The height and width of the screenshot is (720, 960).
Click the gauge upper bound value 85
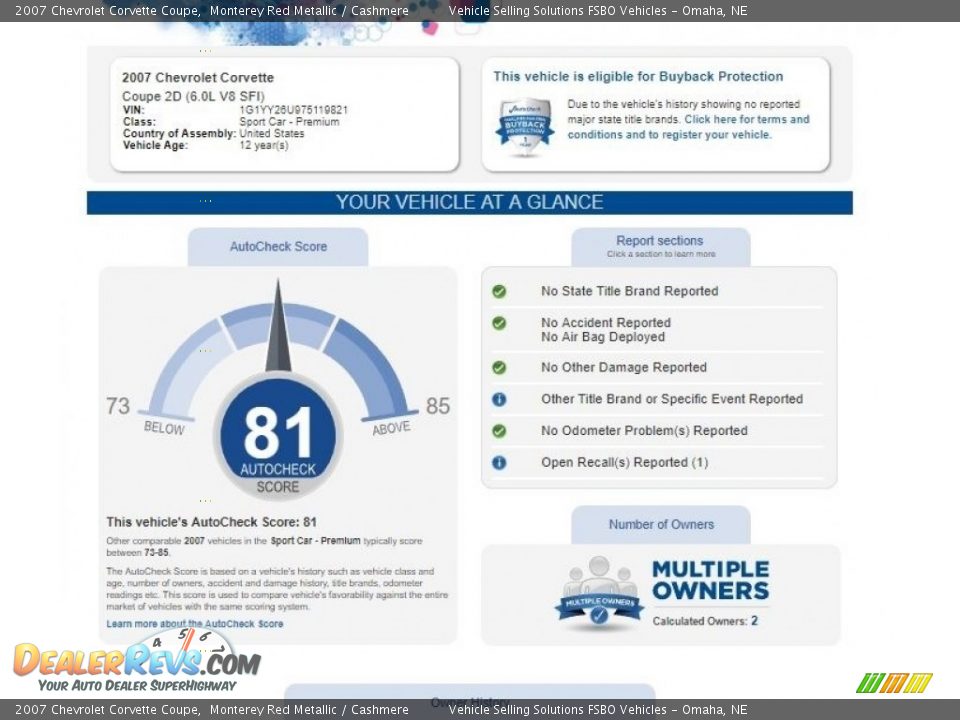tap(438, 406)
